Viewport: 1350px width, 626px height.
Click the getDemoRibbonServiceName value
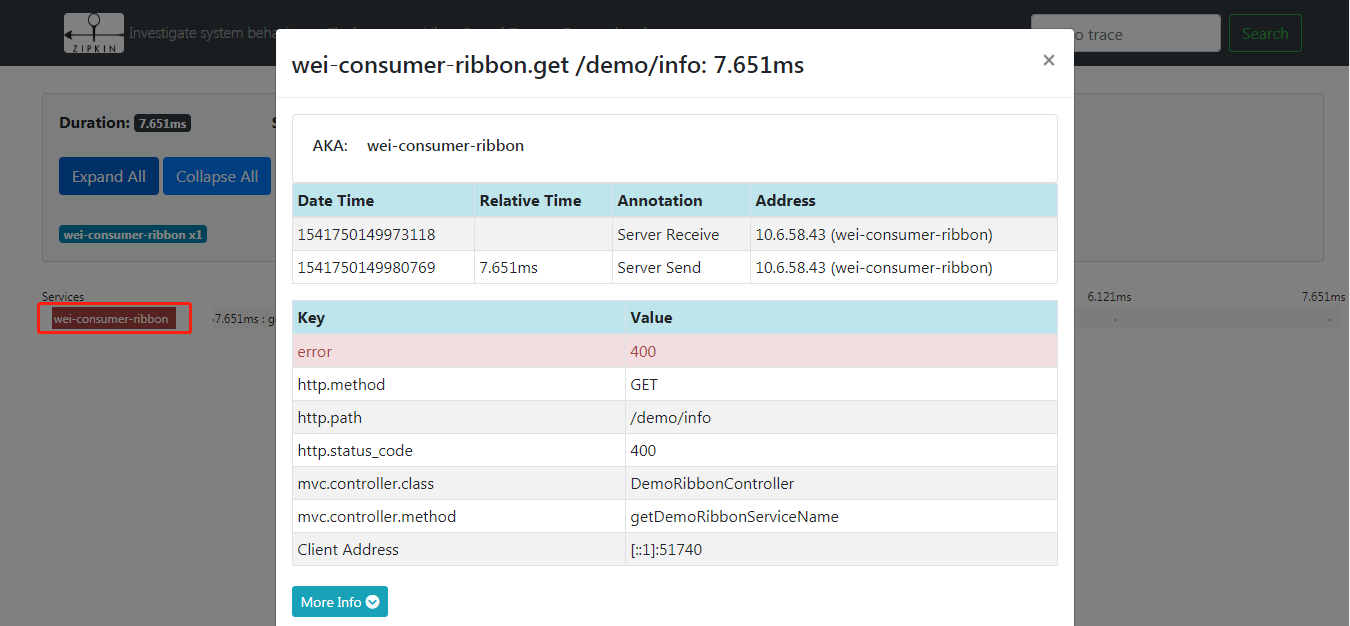[x=841, y=516]
